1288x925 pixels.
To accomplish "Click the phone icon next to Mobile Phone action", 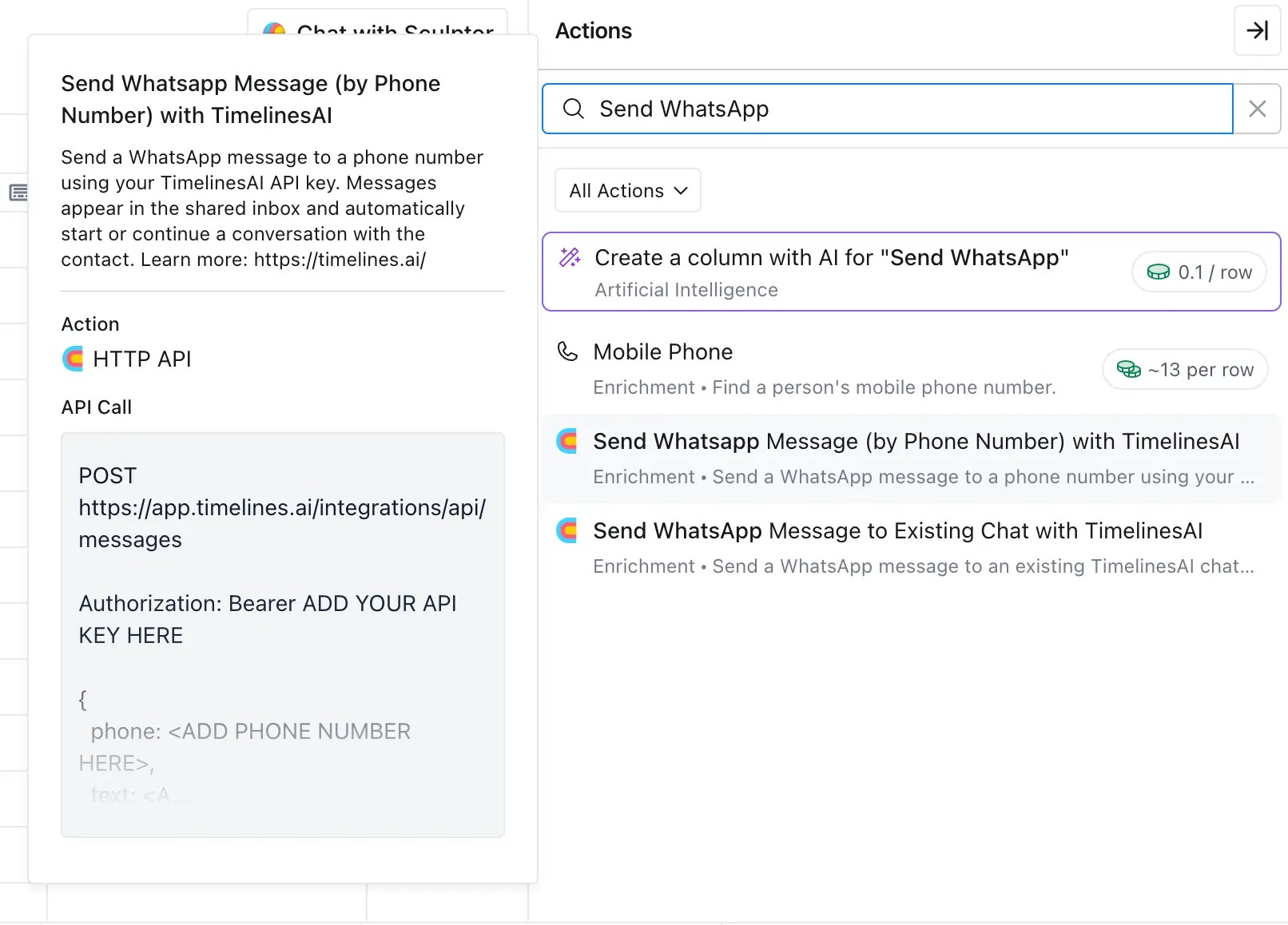I will [566, 351].
